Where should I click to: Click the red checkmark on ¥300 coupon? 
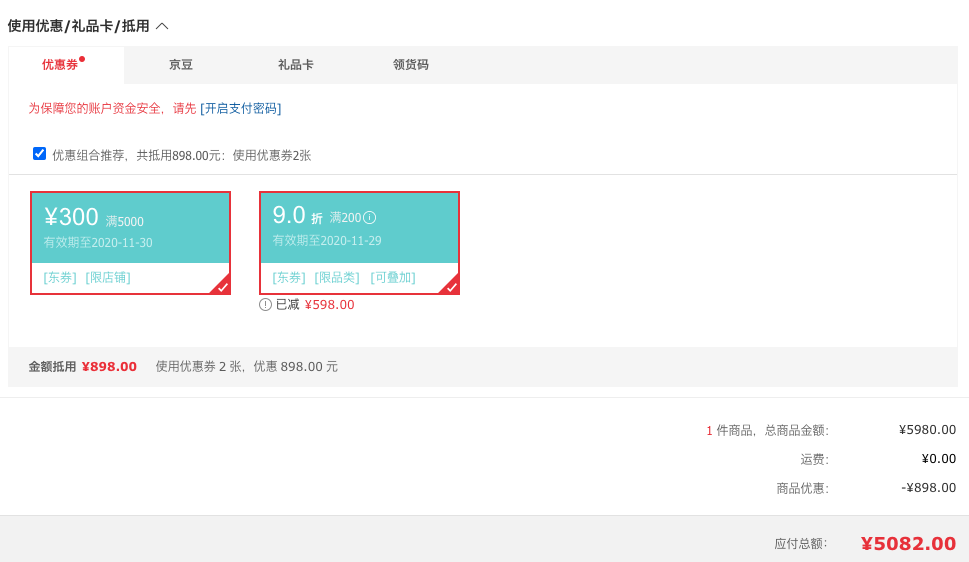pos(222,286)
